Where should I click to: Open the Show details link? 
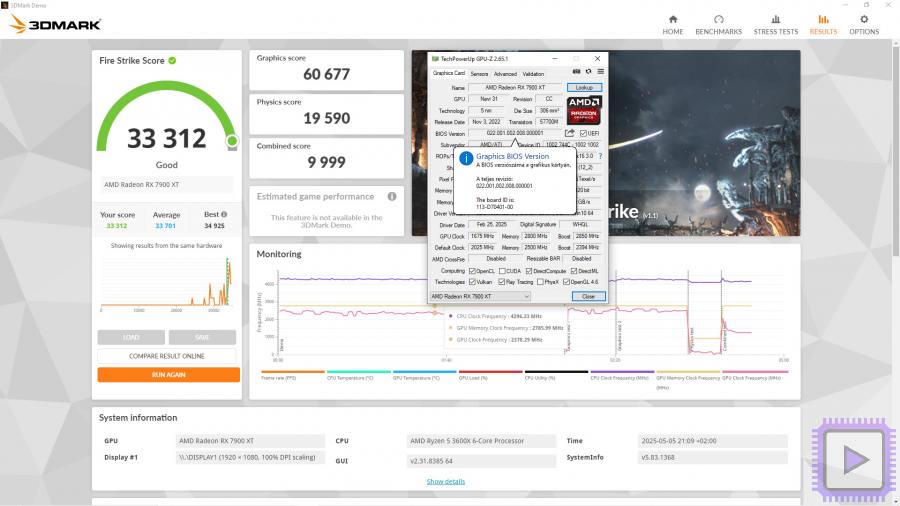pyautogui.click(x=445, y=481)
